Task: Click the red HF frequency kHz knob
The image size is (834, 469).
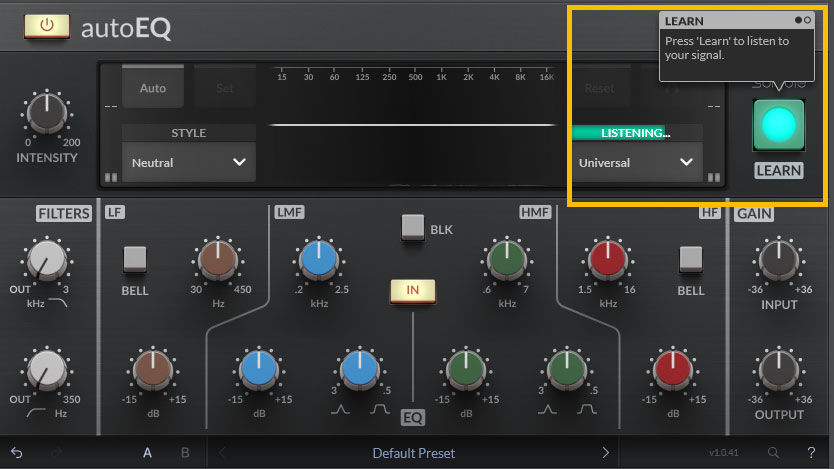Action: coord(608,259)
